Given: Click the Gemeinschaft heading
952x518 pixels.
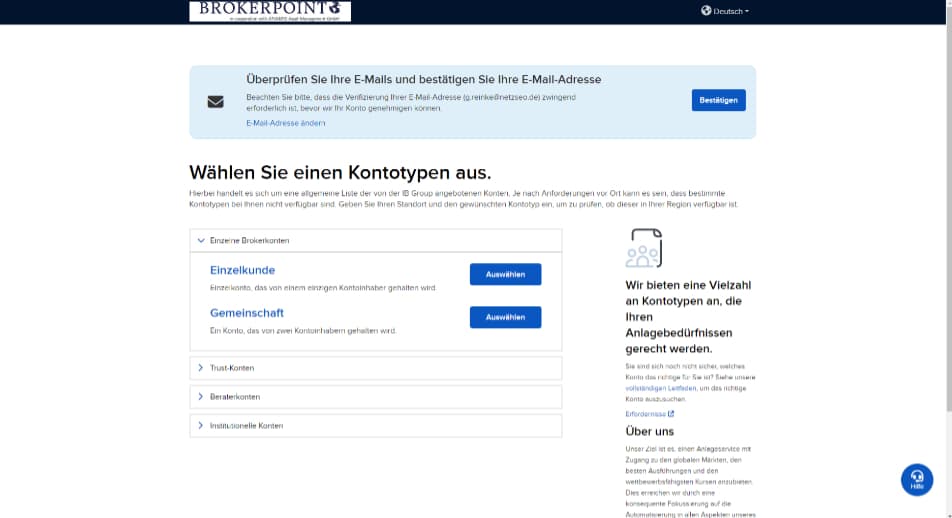Looking at the screenshot, I should (x=246, y=313).
